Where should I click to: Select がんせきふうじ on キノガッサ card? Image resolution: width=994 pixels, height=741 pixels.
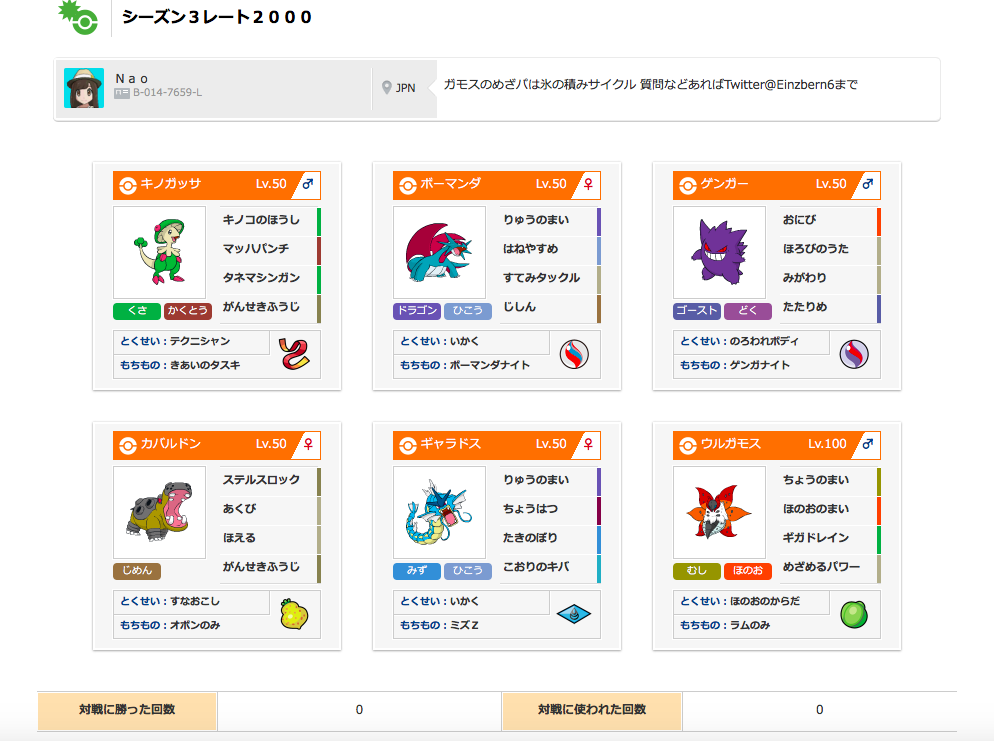click(x=270, y=307)
